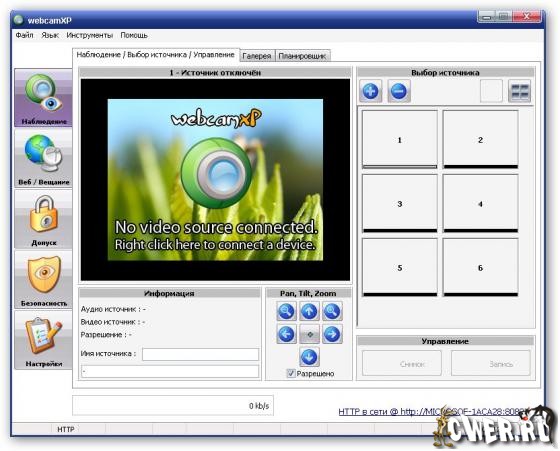This screenshot has height=451, width=560.
Task: Select source slot 4
Action: pos(480,204)
